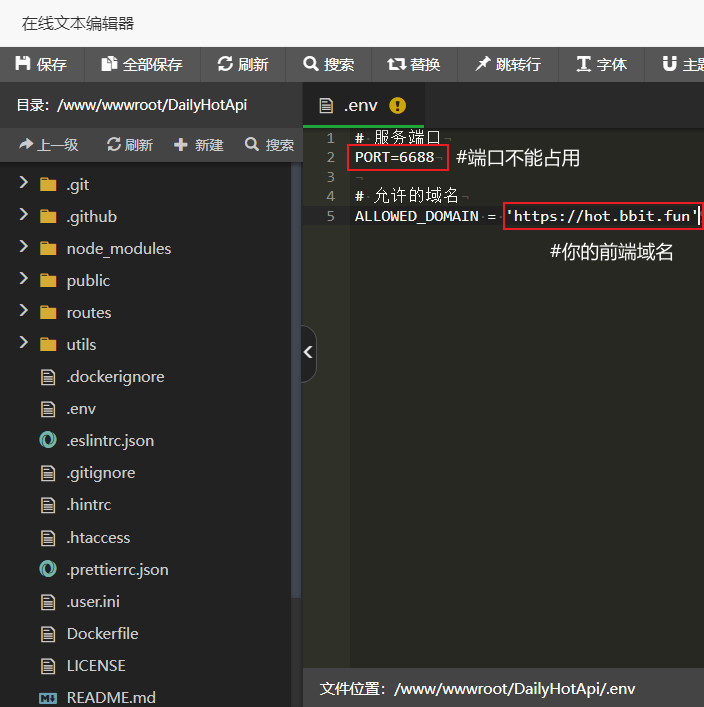
Task: Expand the .git folder chevron
Action: (x=23, y=183)
